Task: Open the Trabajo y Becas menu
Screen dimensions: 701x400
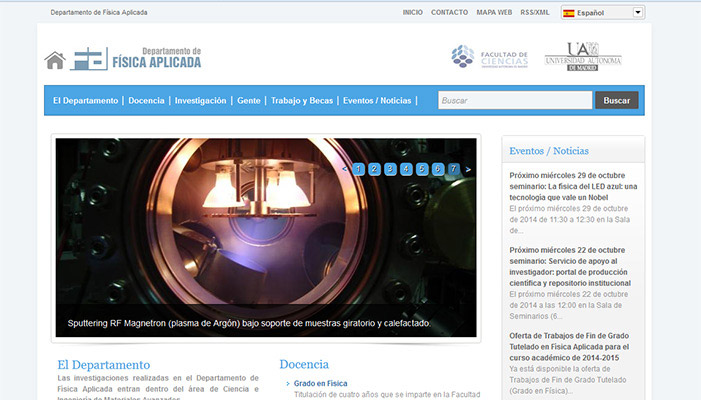Action: (x=300, y=101)
